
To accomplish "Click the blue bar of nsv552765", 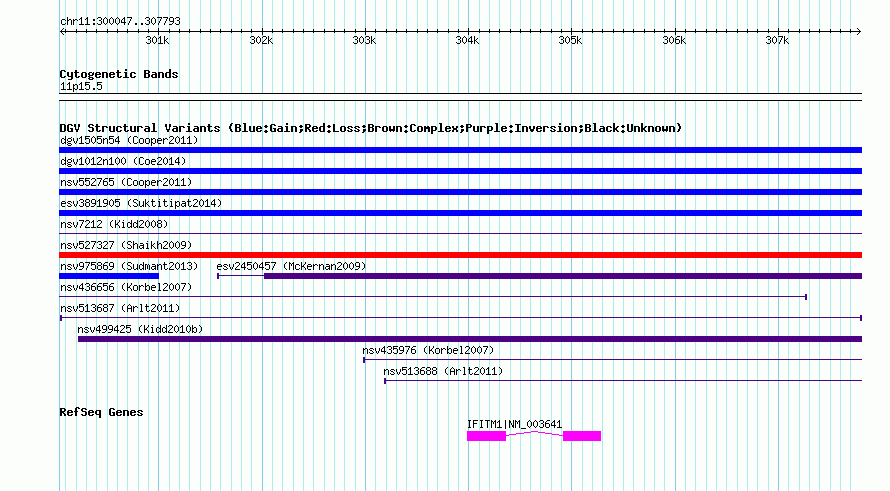I will click(x=460, y=192).
